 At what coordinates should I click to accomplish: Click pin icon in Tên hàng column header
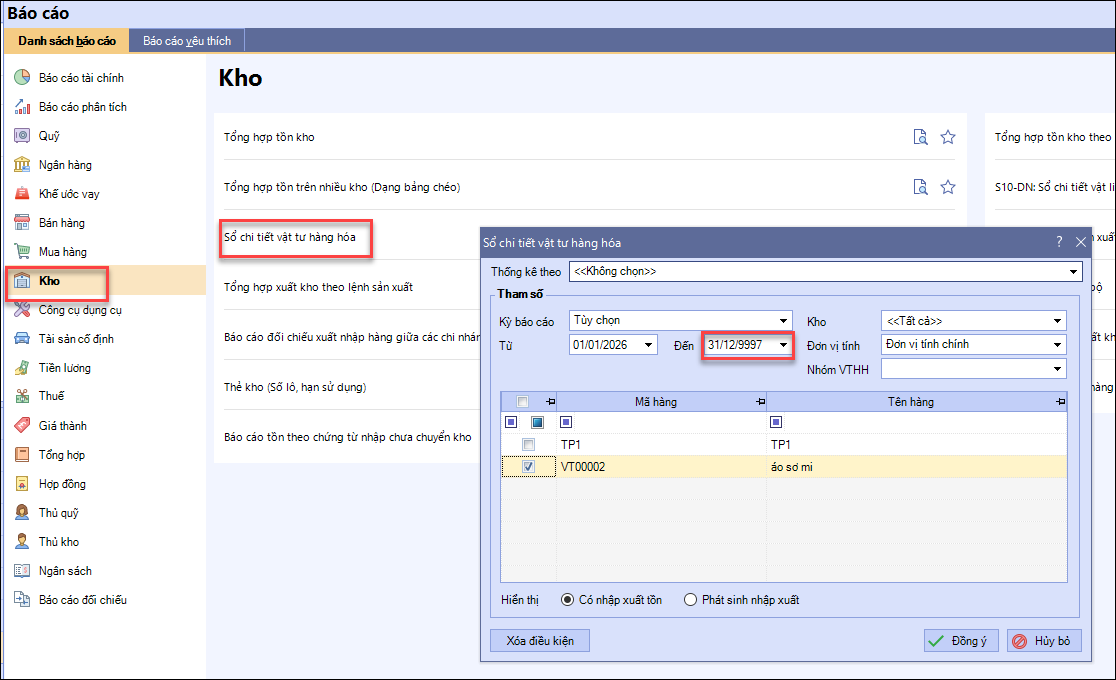coord(1059,402)
